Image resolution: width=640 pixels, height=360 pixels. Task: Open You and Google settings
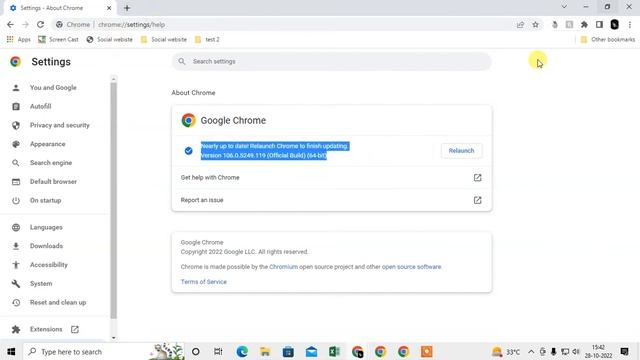[53, 88]
